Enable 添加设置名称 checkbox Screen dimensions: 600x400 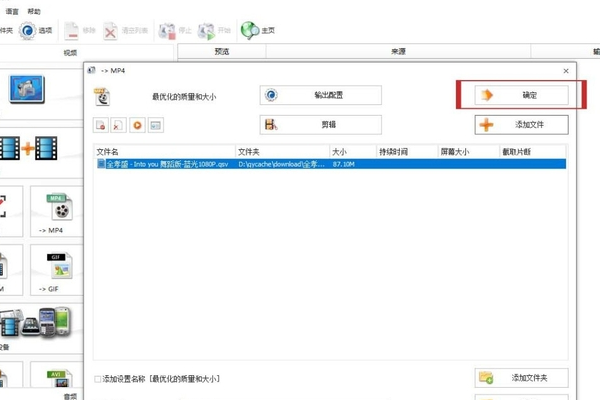tap(98, 379)
